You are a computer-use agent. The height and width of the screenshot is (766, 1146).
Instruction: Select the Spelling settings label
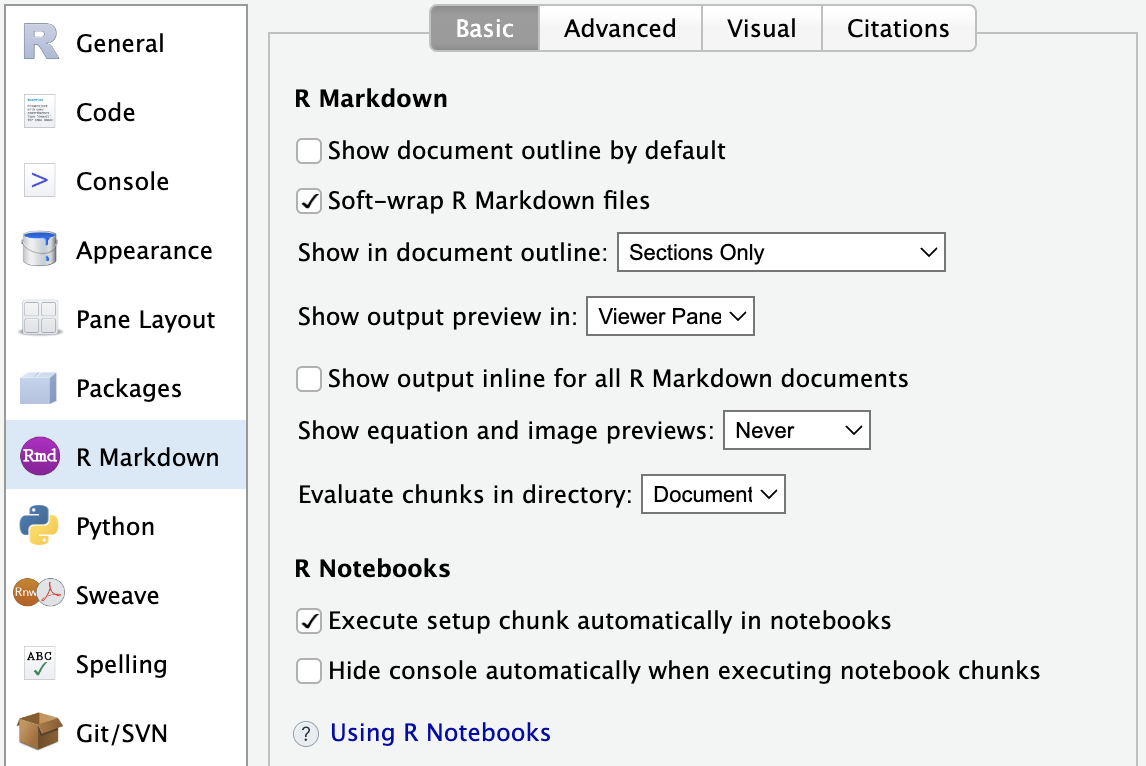point(121,664)
